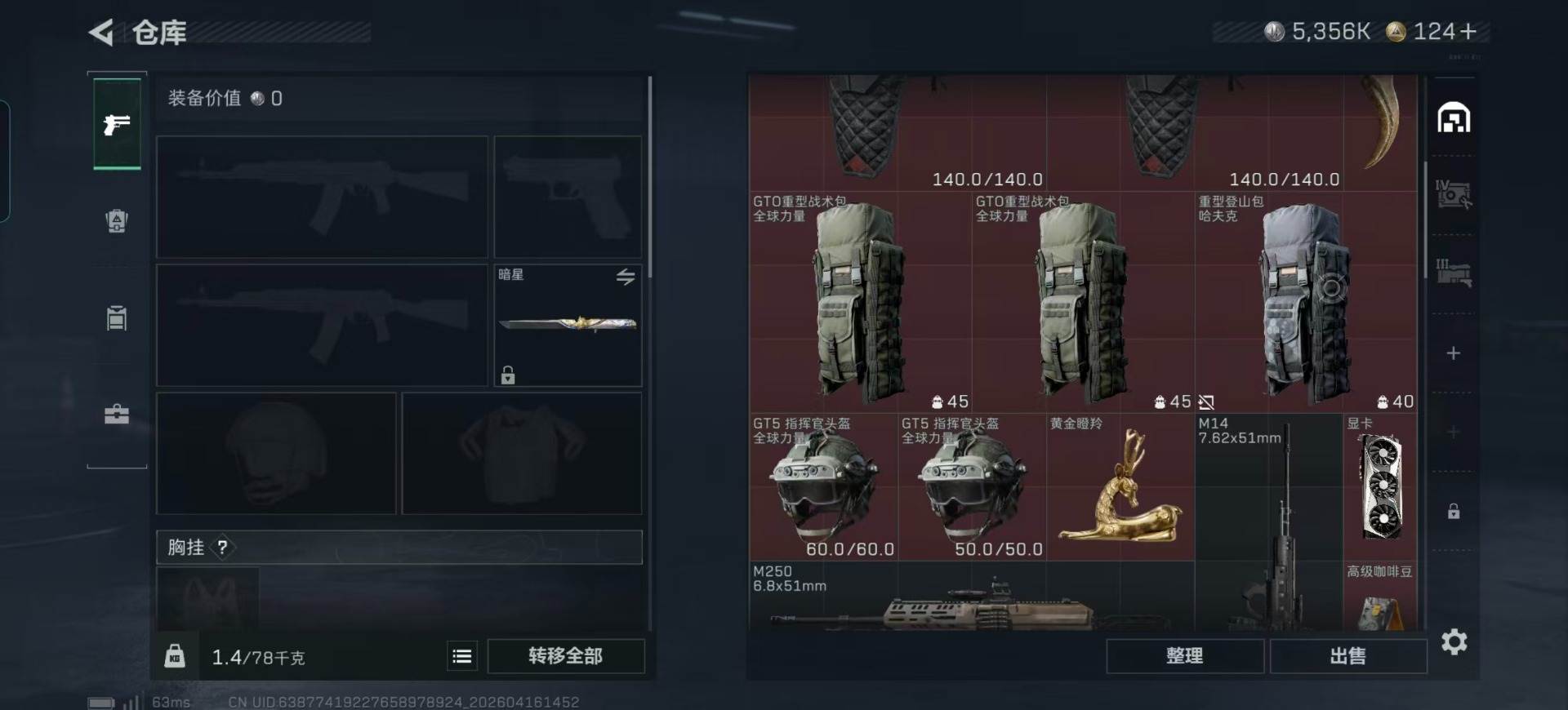Select the weapons loadout tab with pistol icon
The width and height of the screenshot is (1568, 710).
click(x=117, y=124)
